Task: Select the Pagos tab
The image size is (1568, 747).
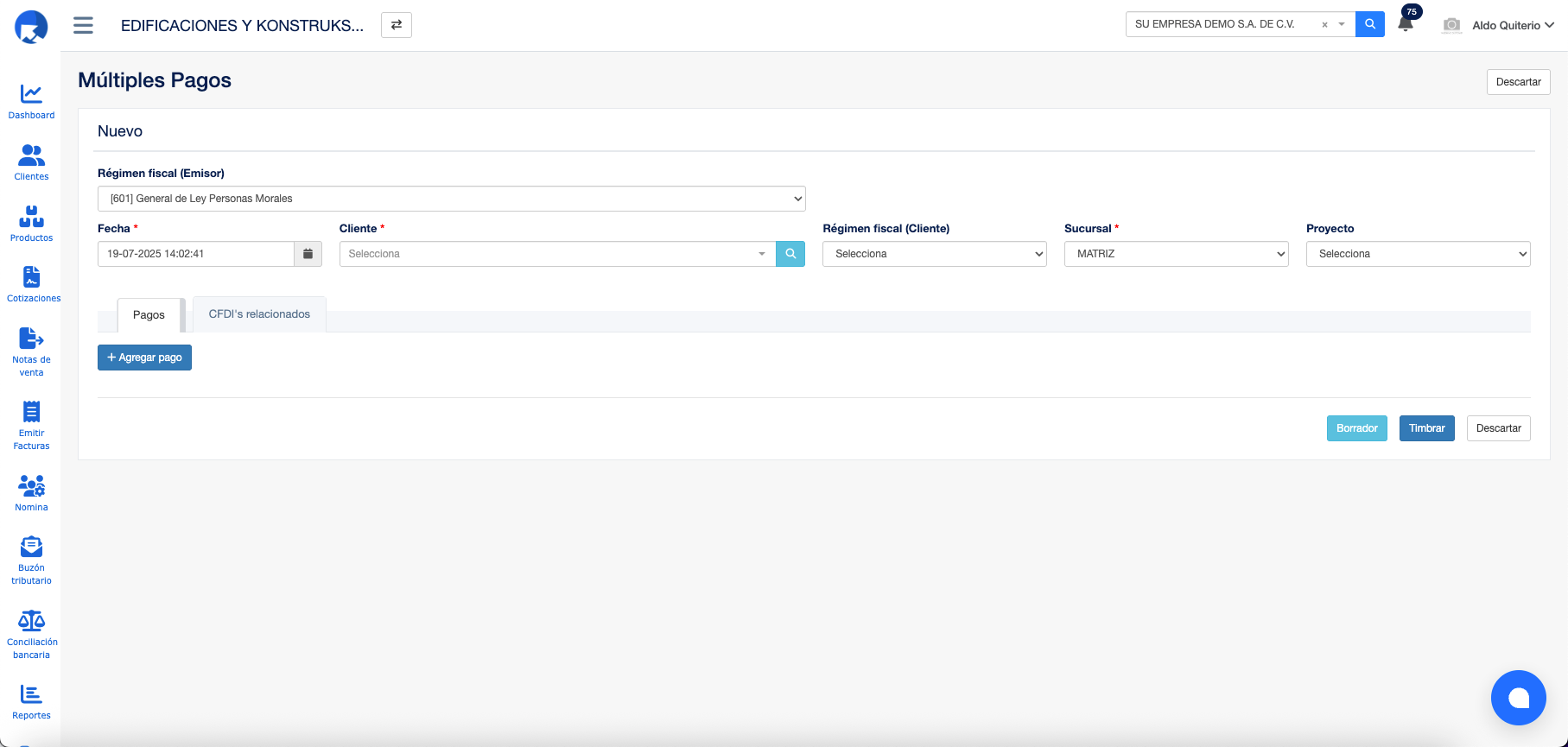Action: click(x=149, y=315)
